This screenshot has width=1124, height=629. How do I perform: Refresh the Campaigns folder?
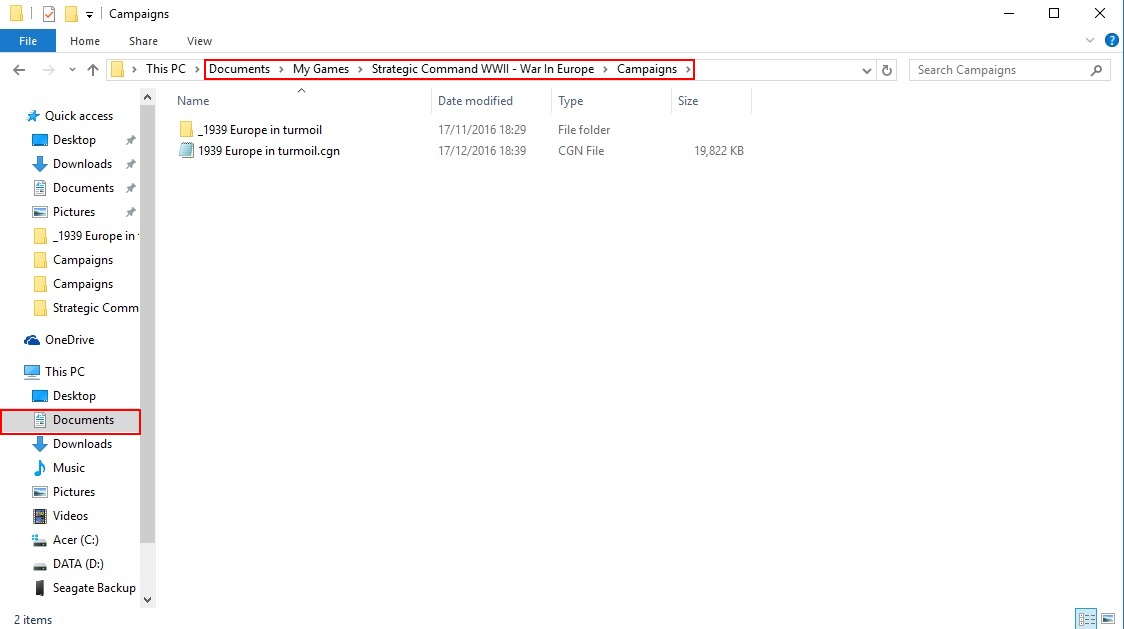point(887,70)
